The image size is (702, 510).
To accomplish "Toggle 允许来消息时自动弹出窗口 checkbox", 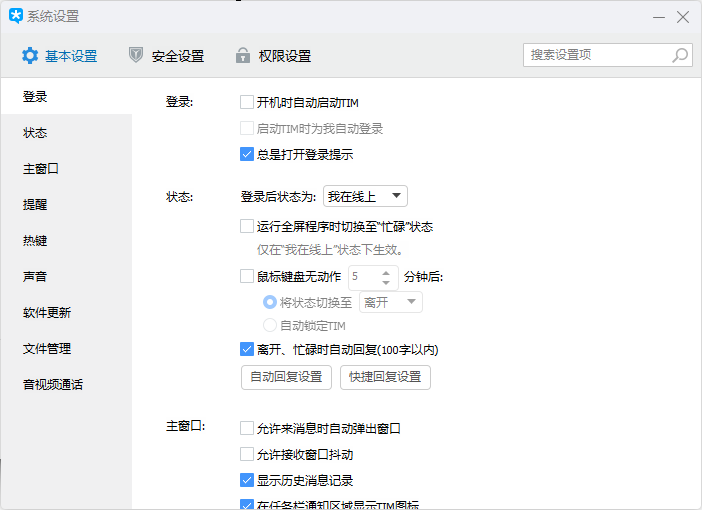I will point(247,429).
